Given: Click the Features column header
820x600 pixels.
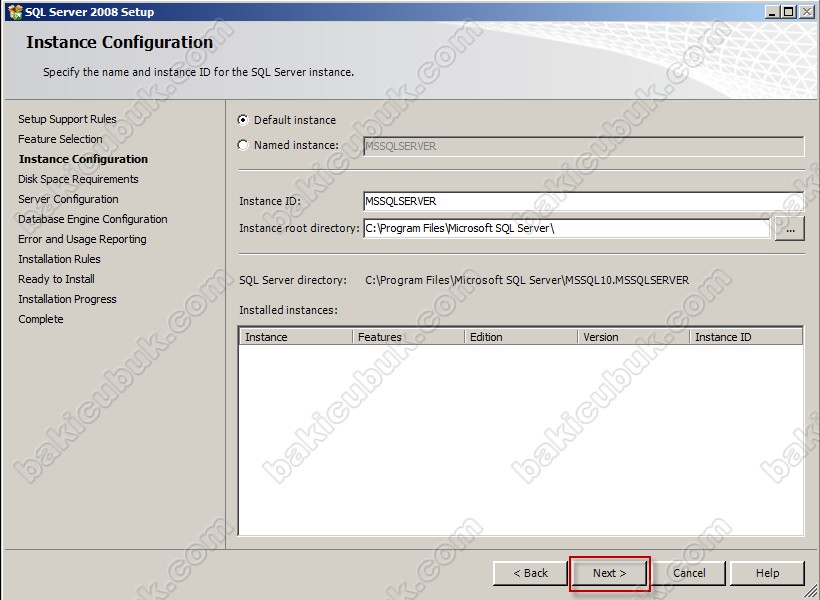Looking at the screenshot, I should pyautogui.click(x=408, y=337).
